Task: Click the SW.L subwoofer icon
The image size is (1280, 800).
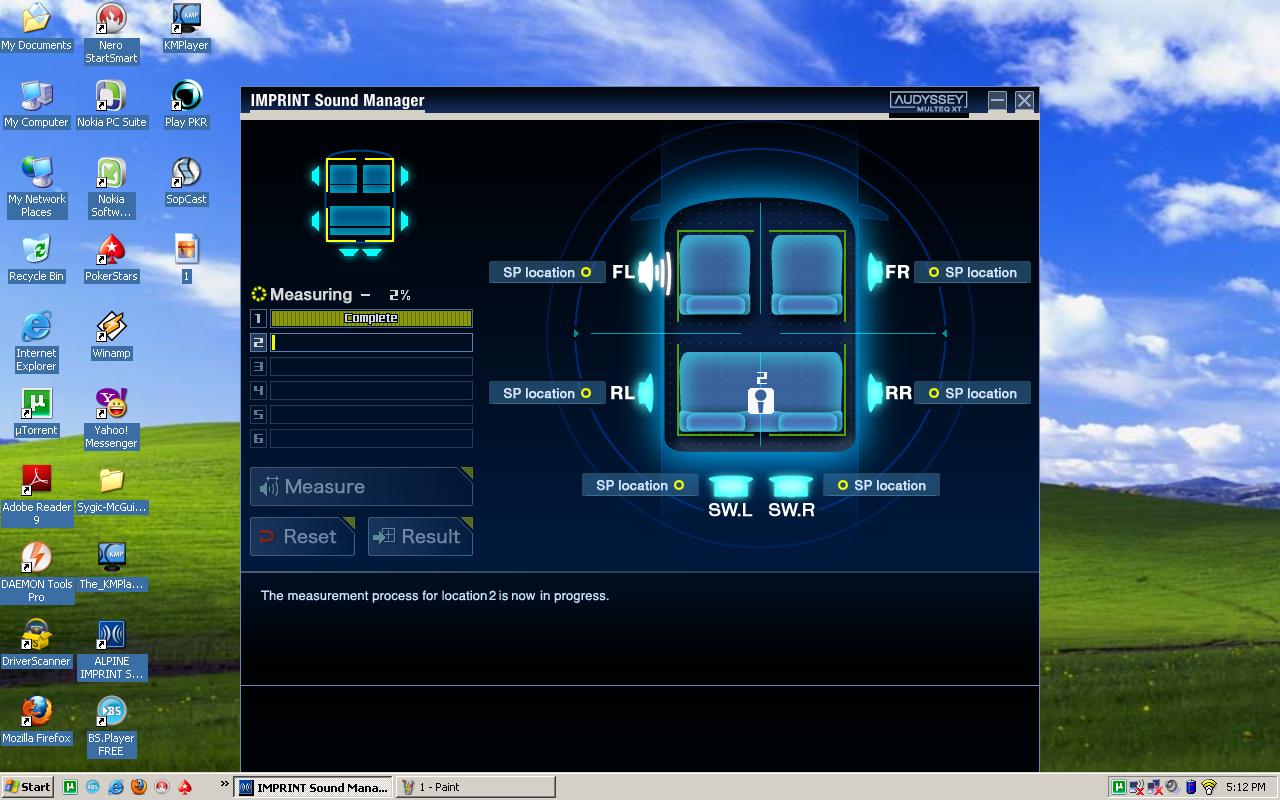Action: coord(730,487)
